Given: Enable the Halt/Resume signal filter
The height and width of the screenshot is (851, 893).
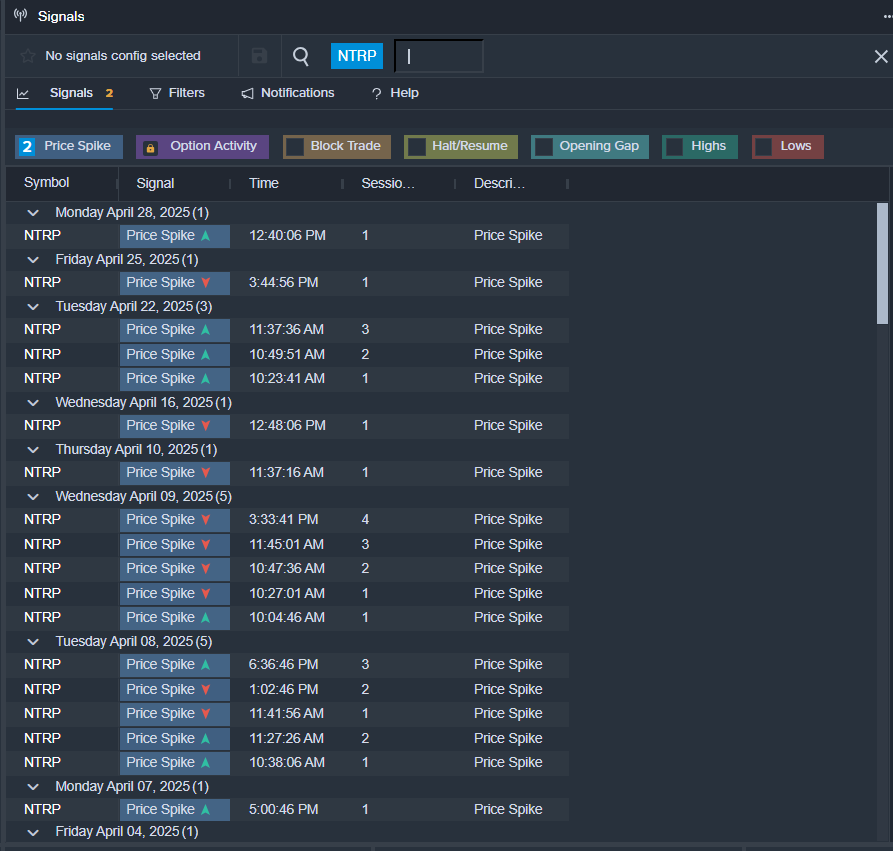Looking at the screenshot, I should coord(416,147).
